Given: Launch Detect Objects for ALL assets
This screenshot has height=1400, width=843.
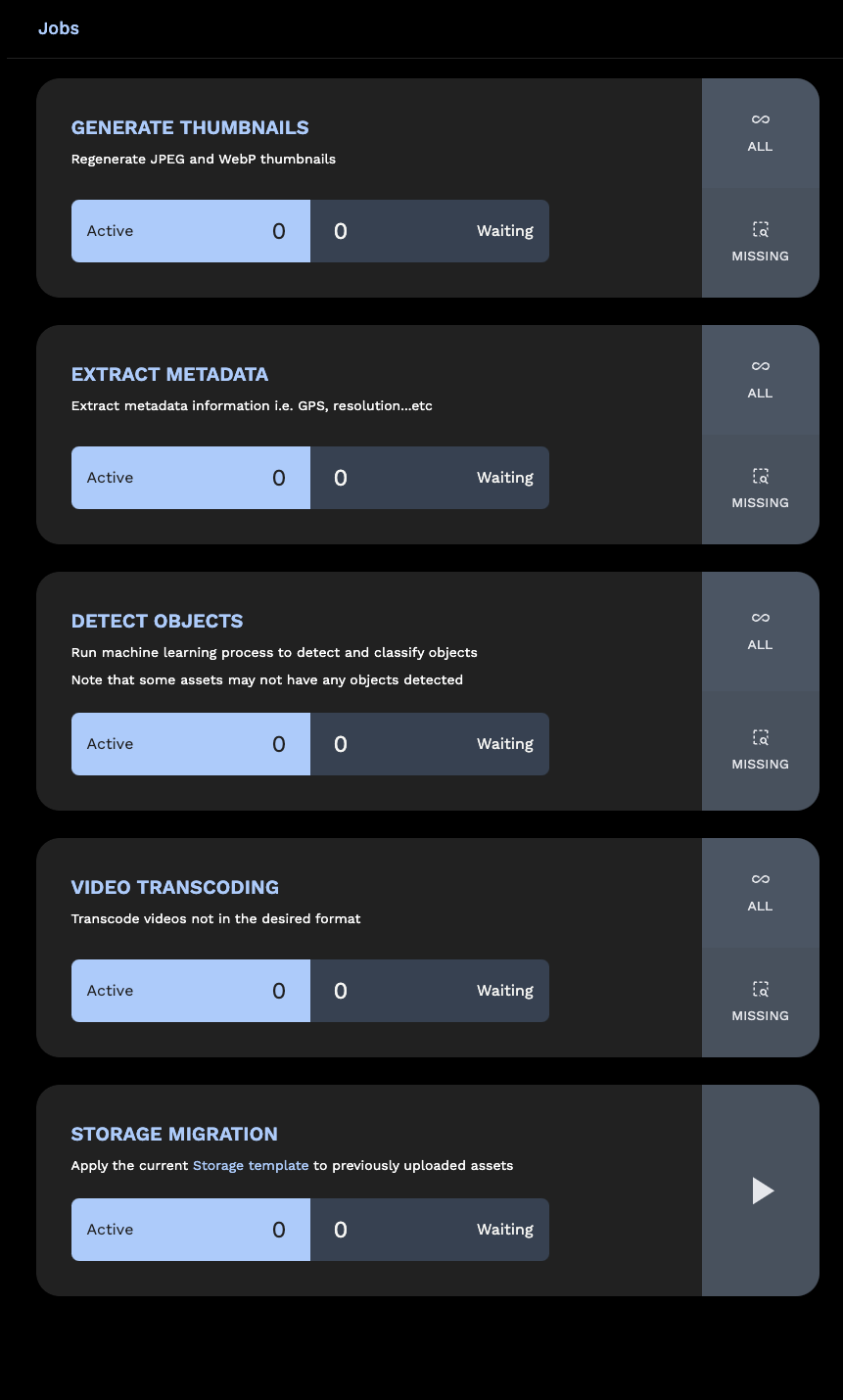Looking at the screenshot, I should click(x=760, y=631).
